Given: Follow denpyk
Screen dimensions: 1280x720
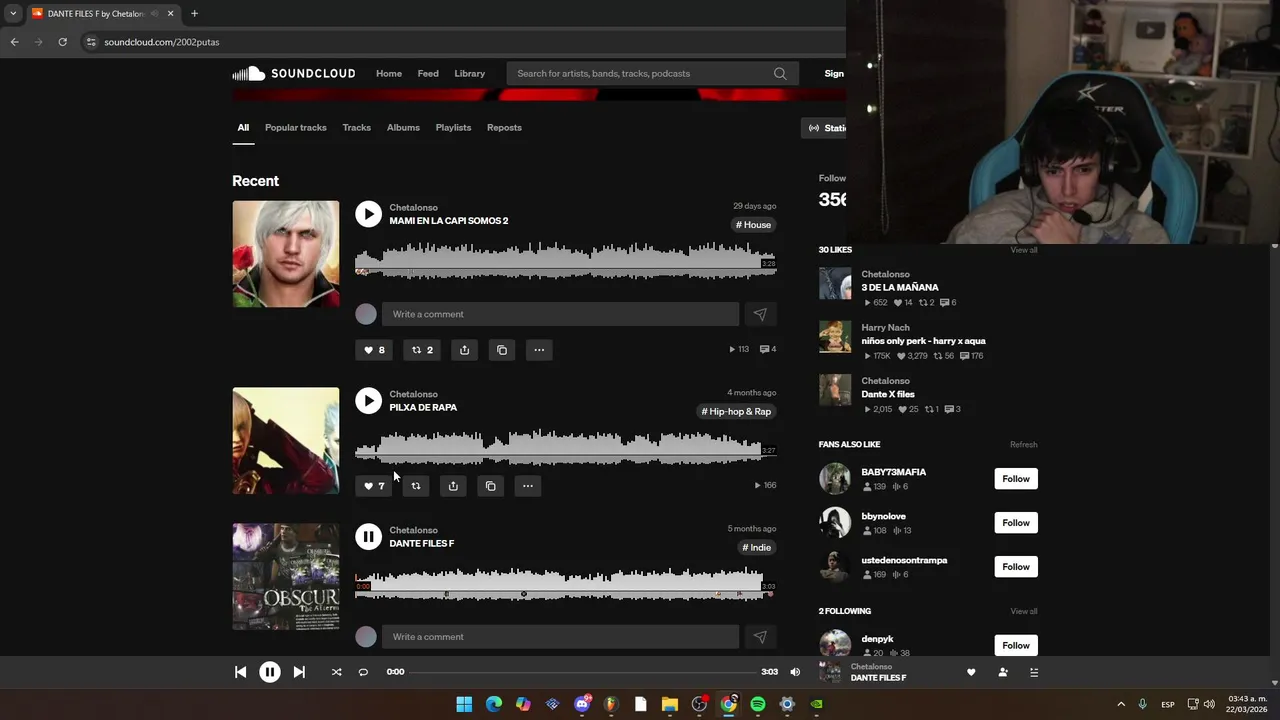Looking at the screenshot, I should pyautogui.click(x=1016, y=646).
